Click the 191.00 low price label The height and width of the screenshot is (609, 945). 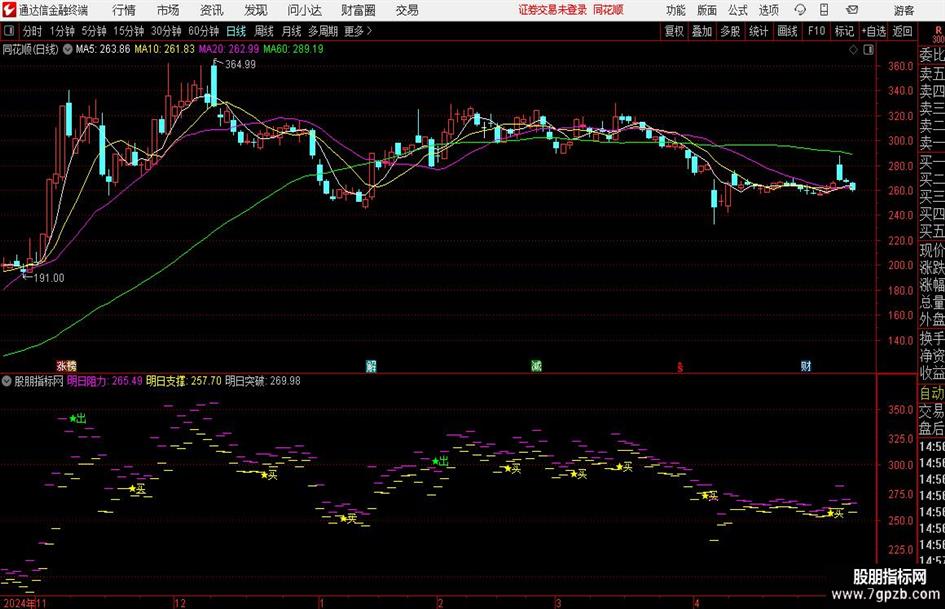point(49,278)
